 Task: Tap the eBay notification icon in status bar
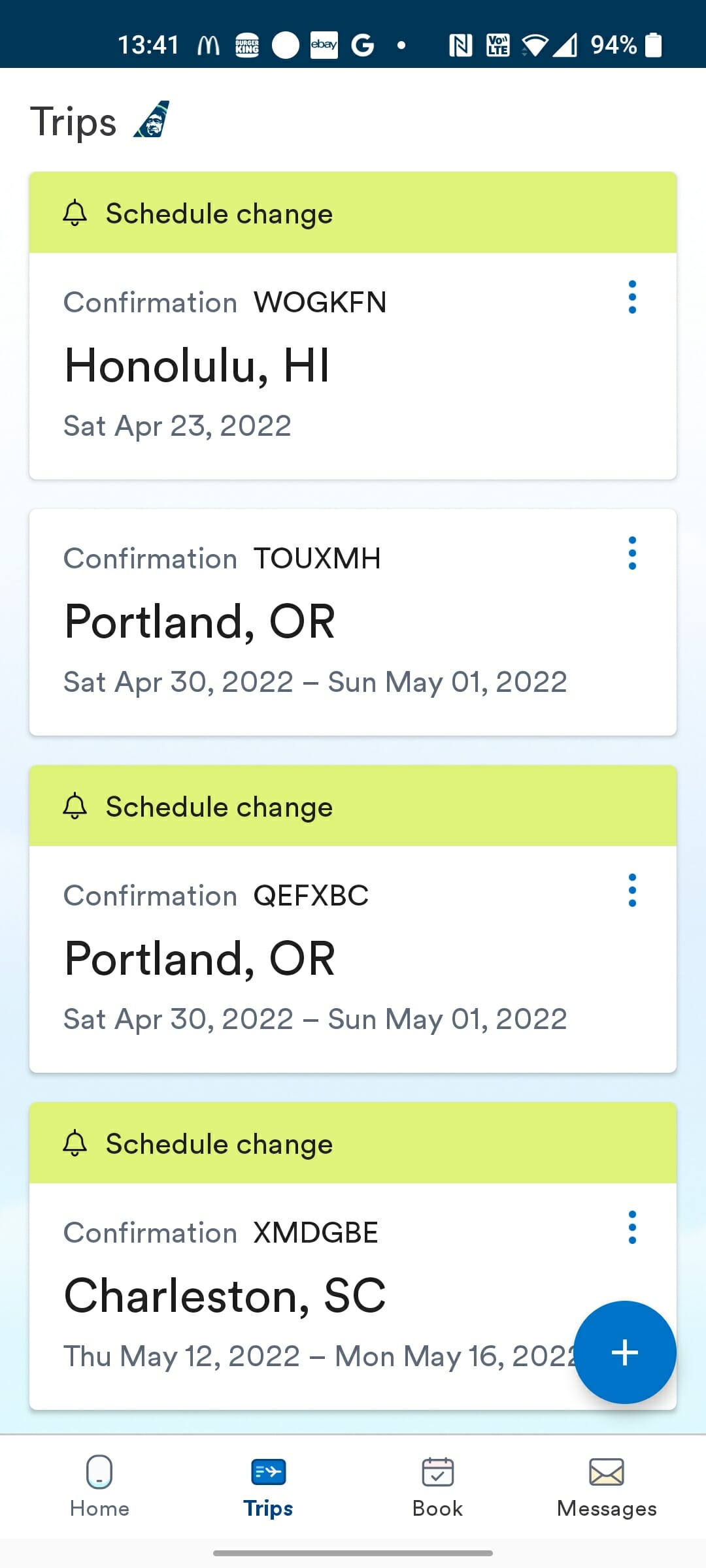pos(324,45)
